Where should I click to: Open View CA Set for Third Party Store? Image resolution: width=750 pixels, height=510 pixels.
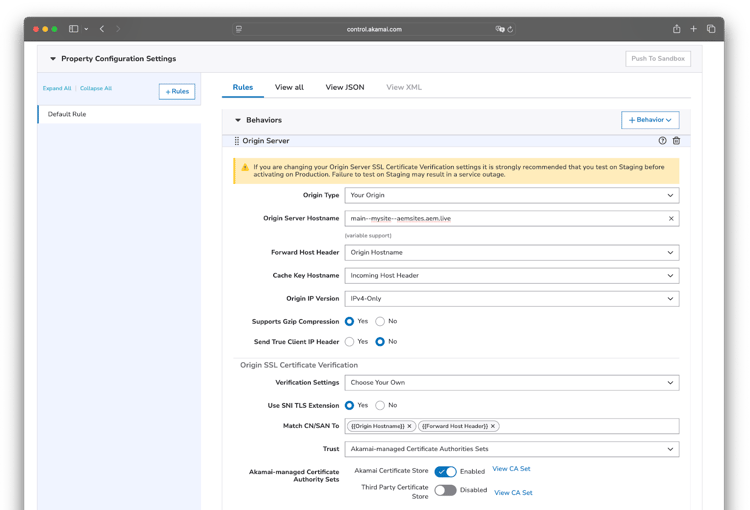coord(513,493)
